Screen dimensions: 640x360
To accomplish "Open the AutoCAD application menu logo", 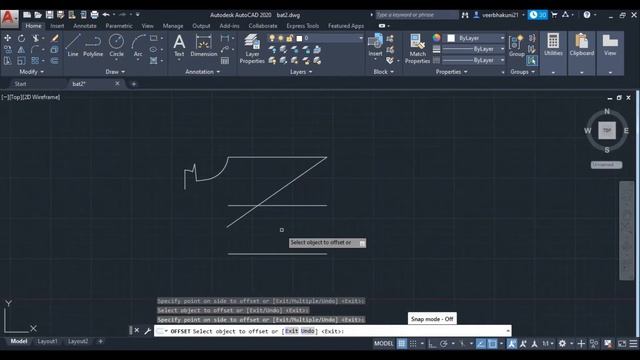I will [9, 18].
